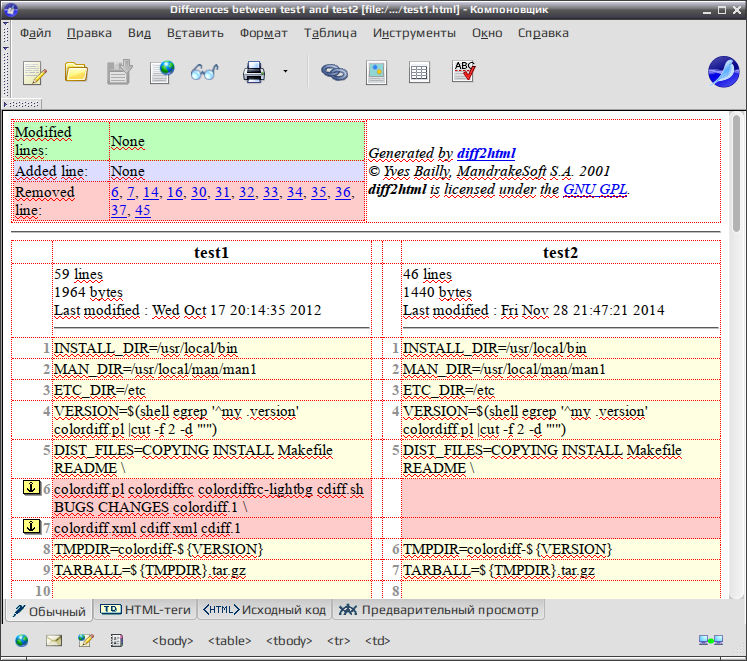
Task: Select the <tbody> tag in status bar
Action: point(289,641)
